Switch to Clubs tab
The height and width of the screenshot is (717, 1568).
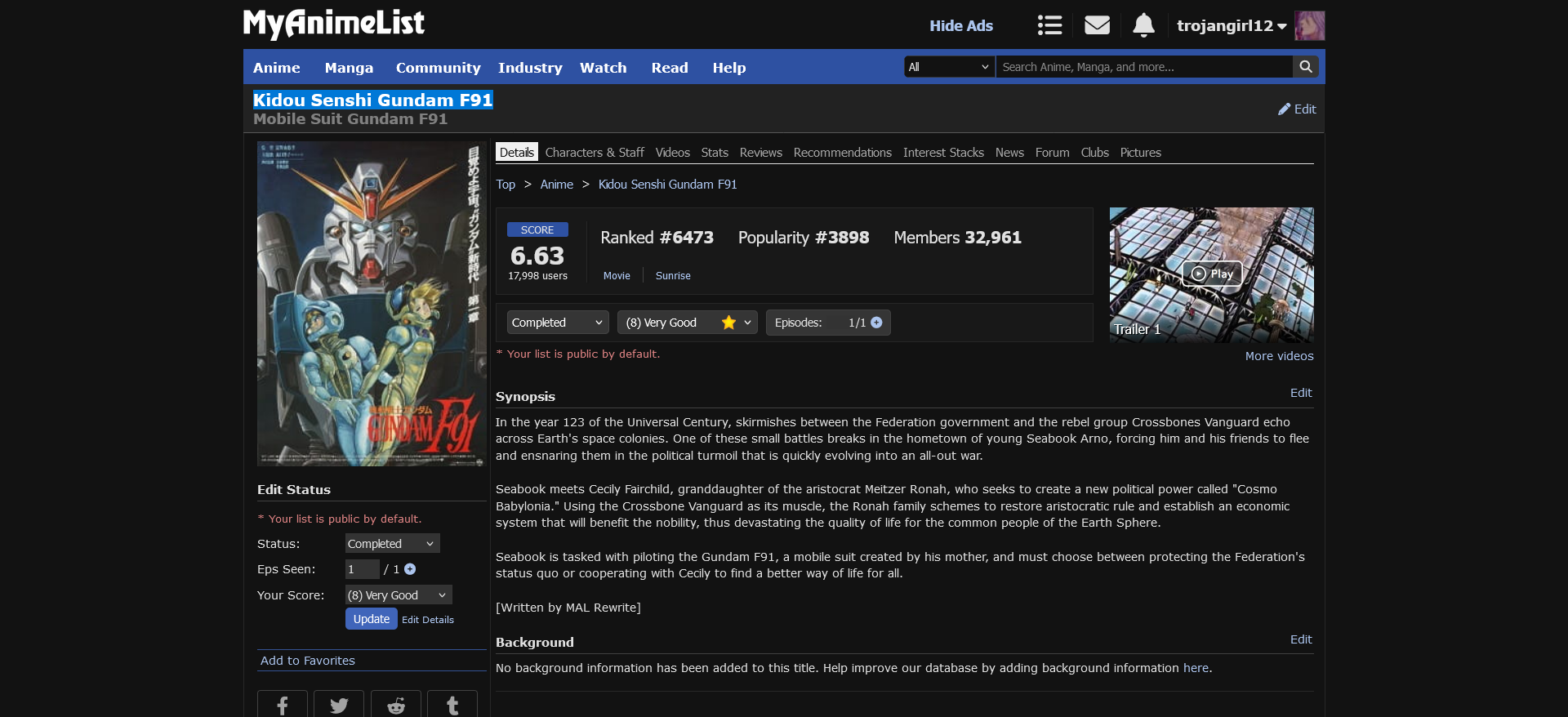coord(1094,153)
